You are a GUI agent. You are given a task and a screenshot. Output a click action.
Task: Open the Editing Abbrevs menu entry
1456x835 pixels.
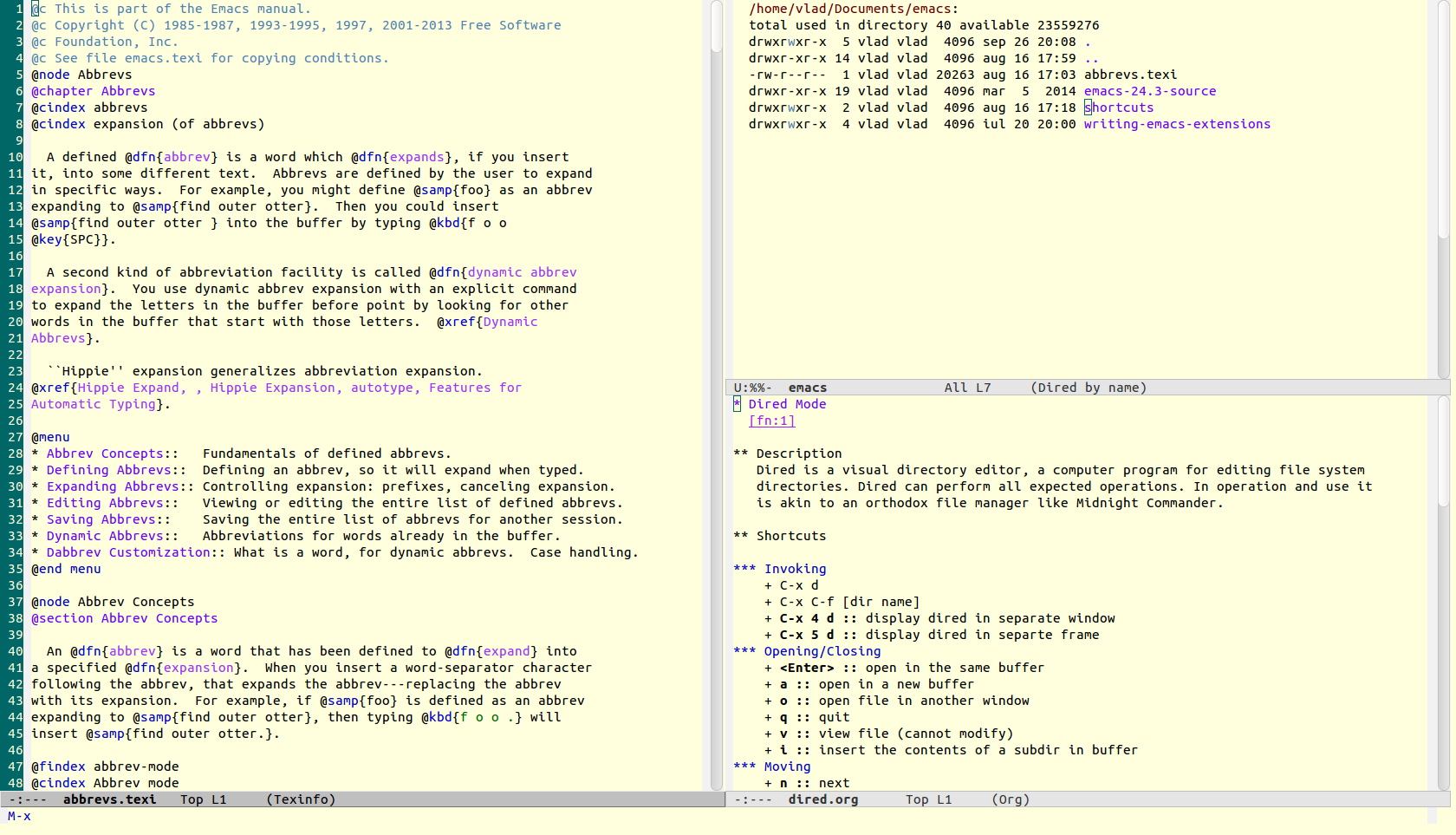click(105, 503)
